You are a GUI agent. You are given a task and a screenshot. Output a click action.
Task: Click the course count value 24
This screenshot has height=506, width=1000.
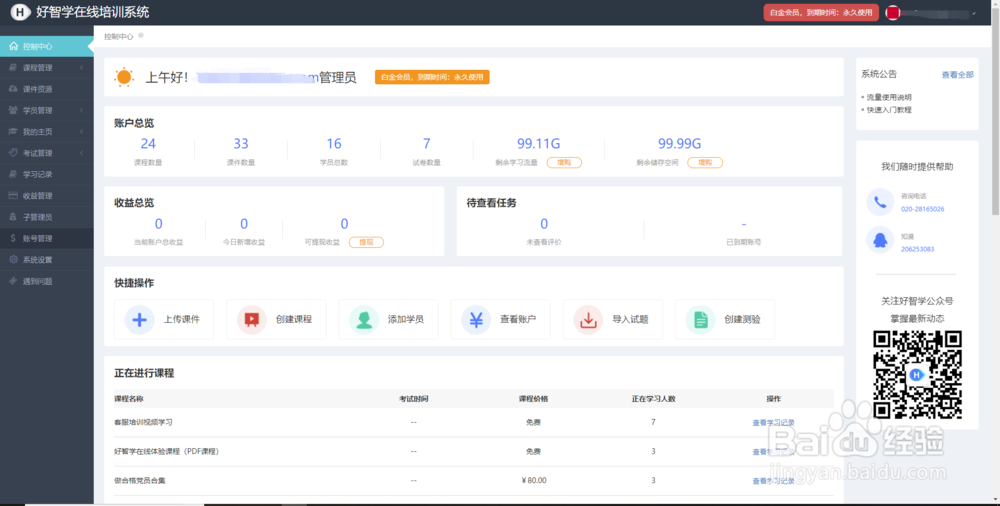pos(148,144)
